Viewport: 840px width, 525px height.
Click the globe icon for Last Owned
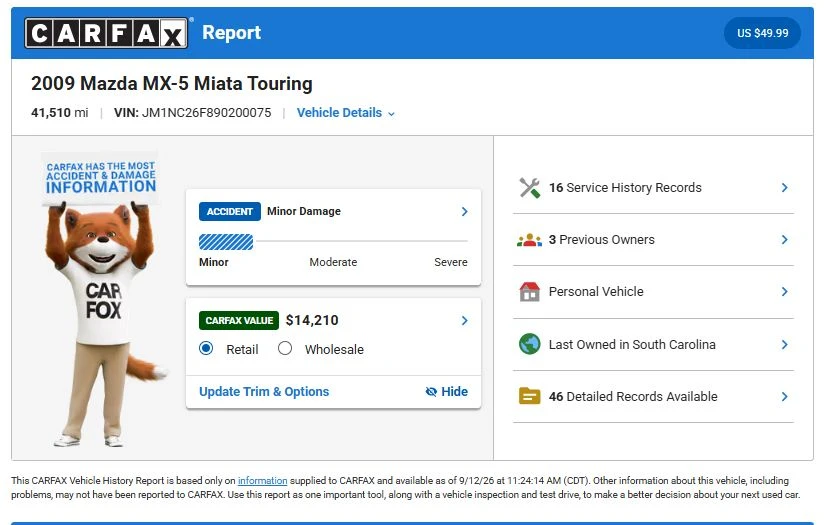(x=529, y=344)
